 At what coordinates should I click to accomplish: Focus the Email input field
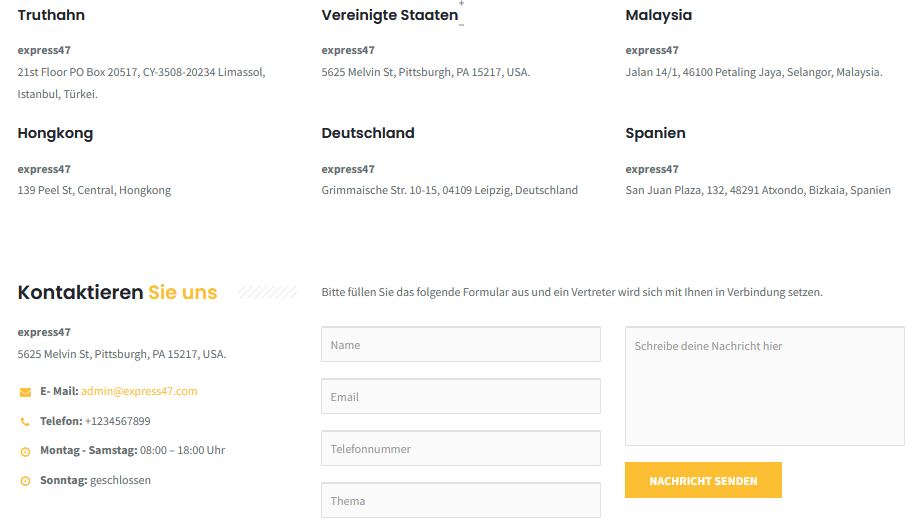pos(461,396)
